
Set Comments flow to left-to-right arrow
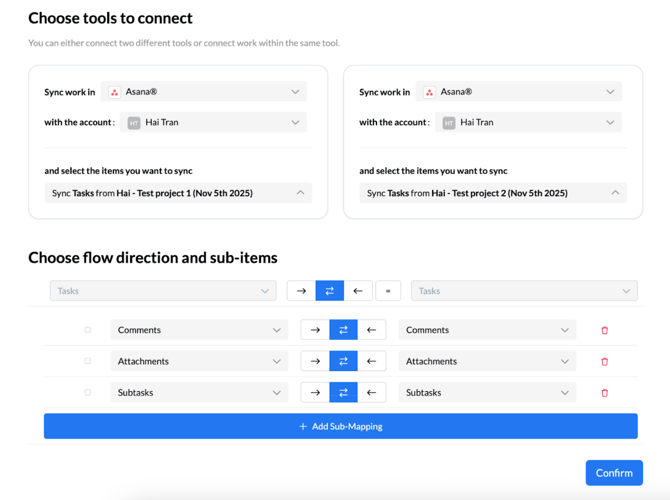point(315,330)
